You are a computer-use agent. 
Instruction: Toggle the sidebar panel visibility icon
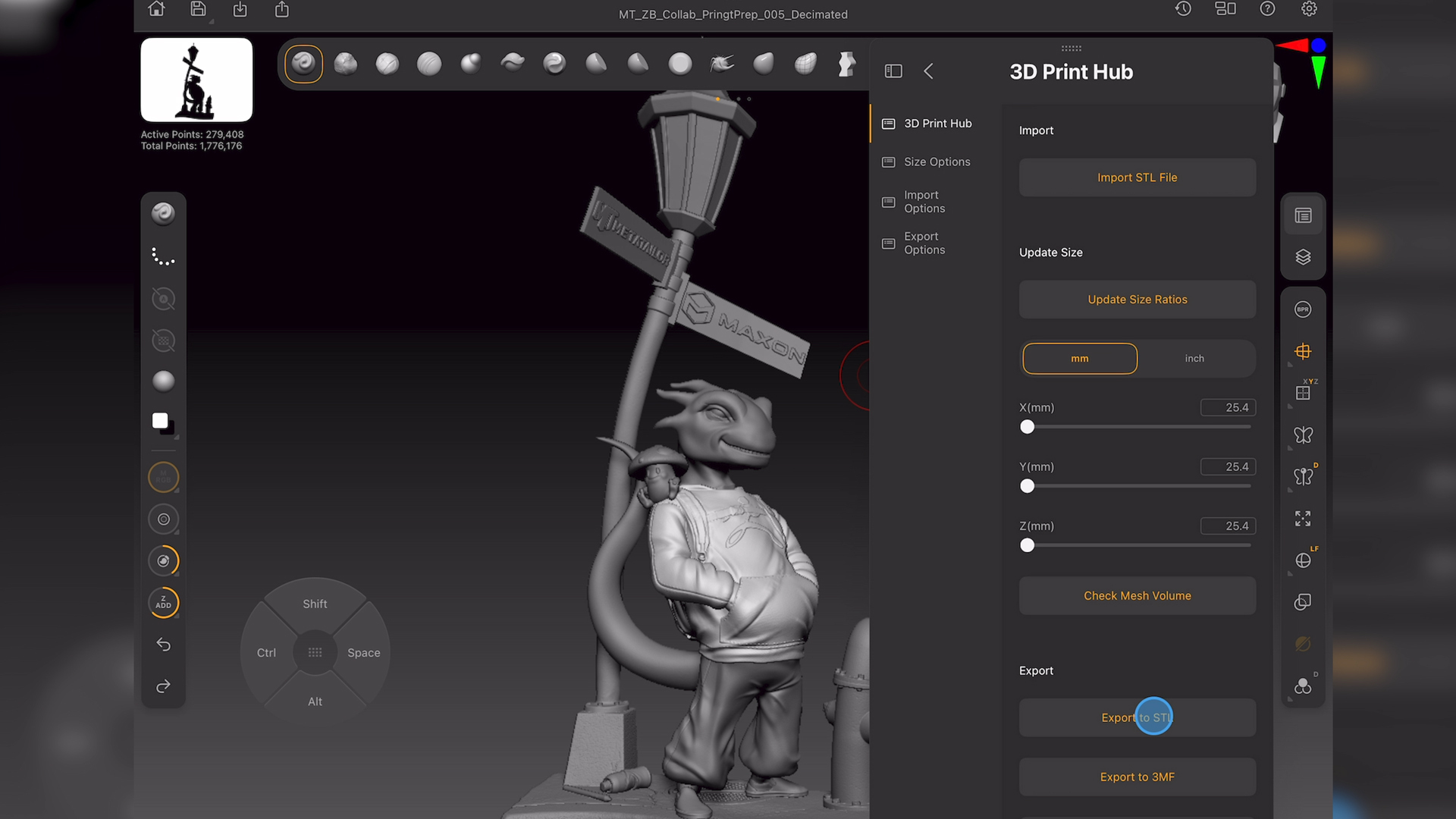coord(893,71)
